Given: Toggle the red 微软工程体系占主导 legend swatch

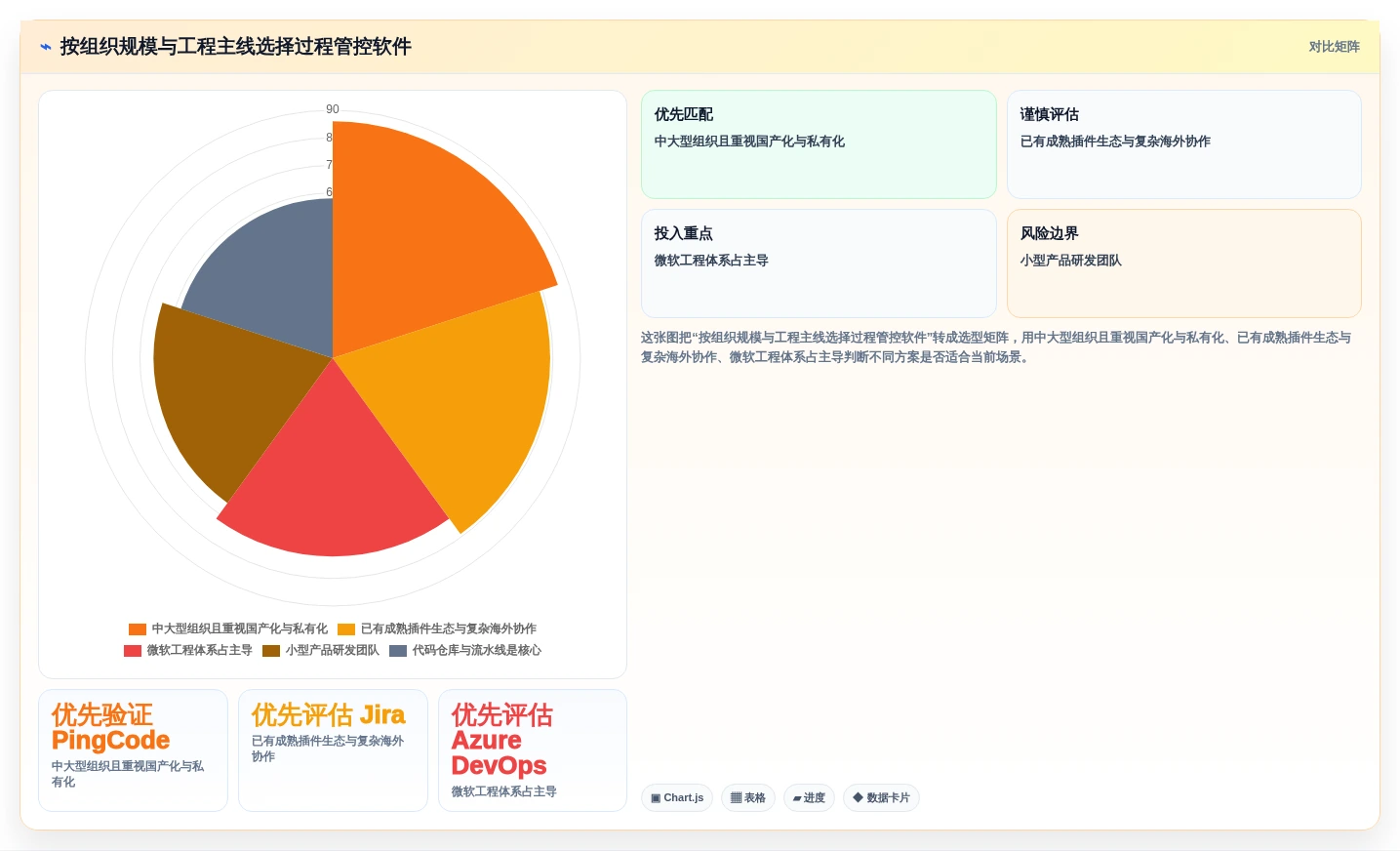Looking at the screenshot, I should pos(133,651).
